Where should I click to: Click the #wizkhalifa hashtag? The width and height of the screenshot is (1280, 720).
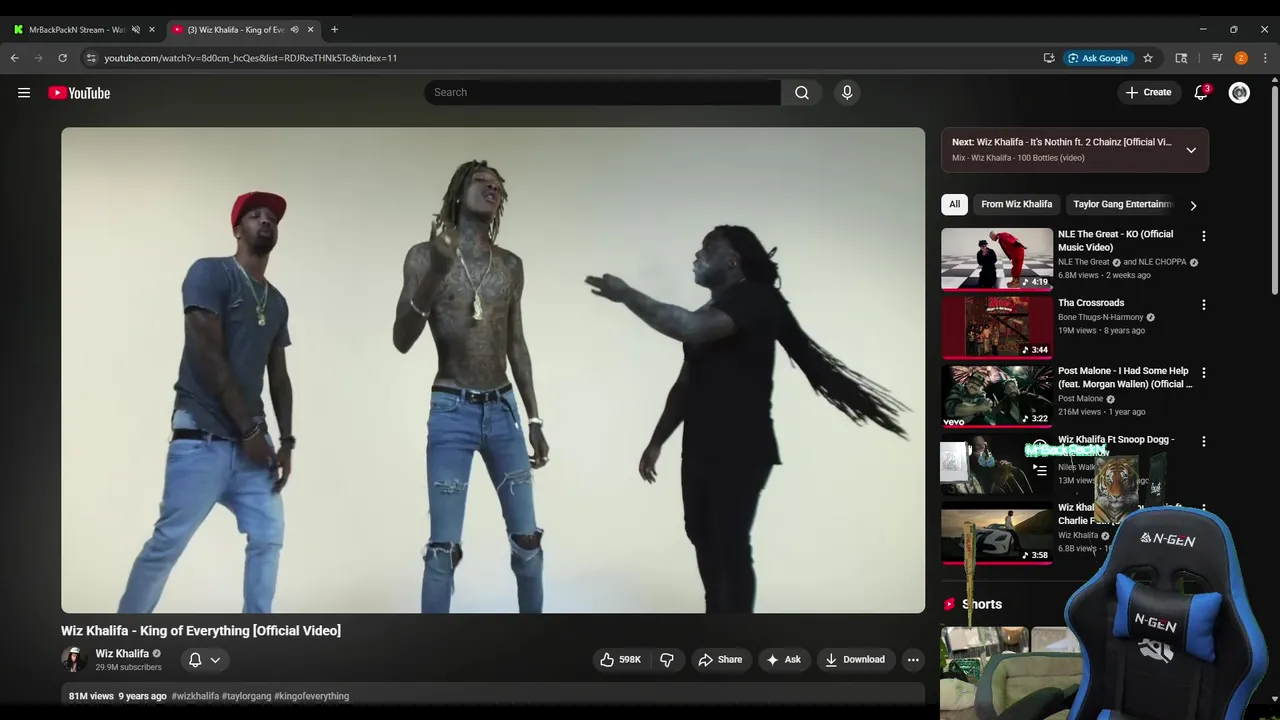[195, 696]
